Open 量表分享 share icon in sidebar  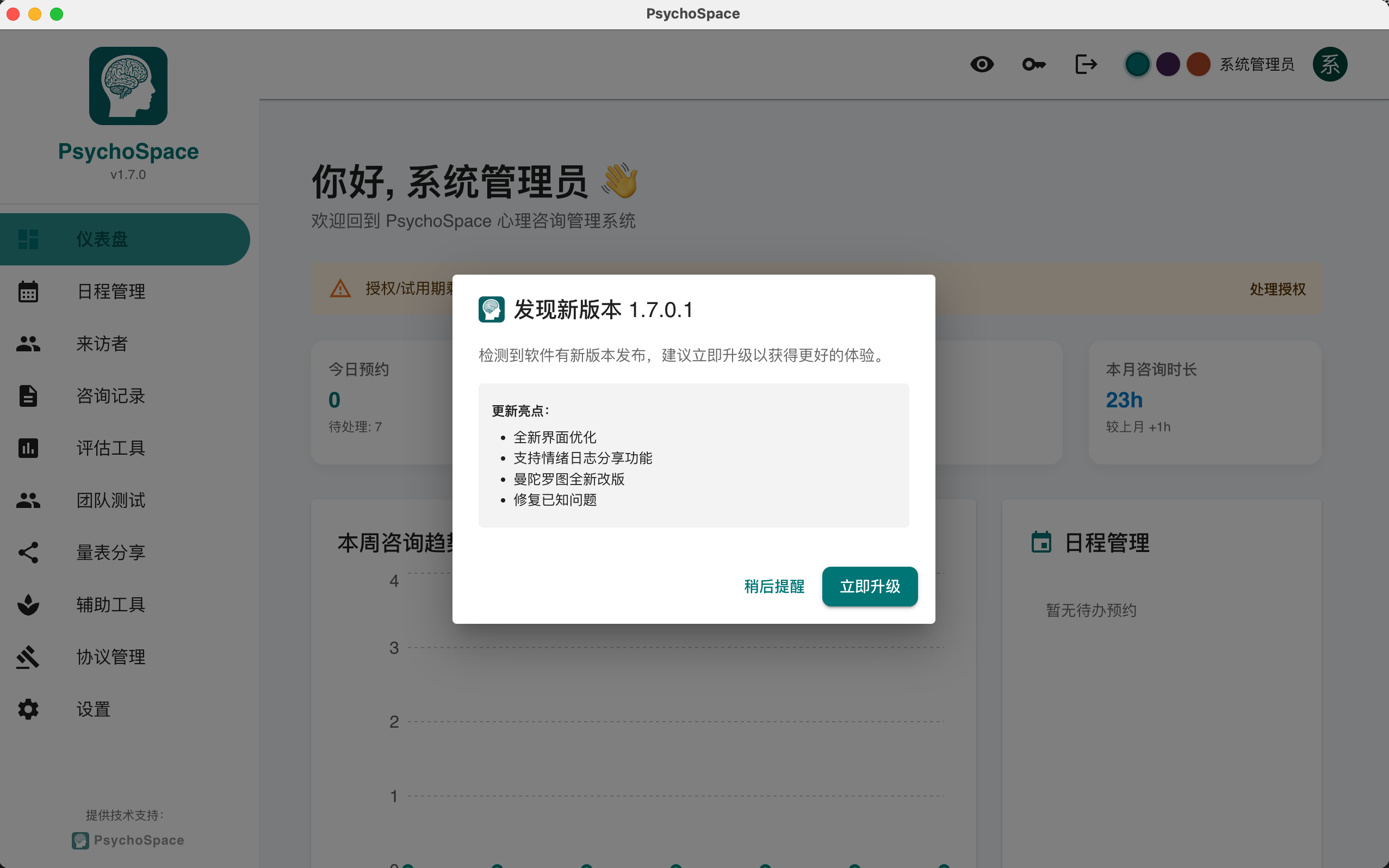click(28, 552)
